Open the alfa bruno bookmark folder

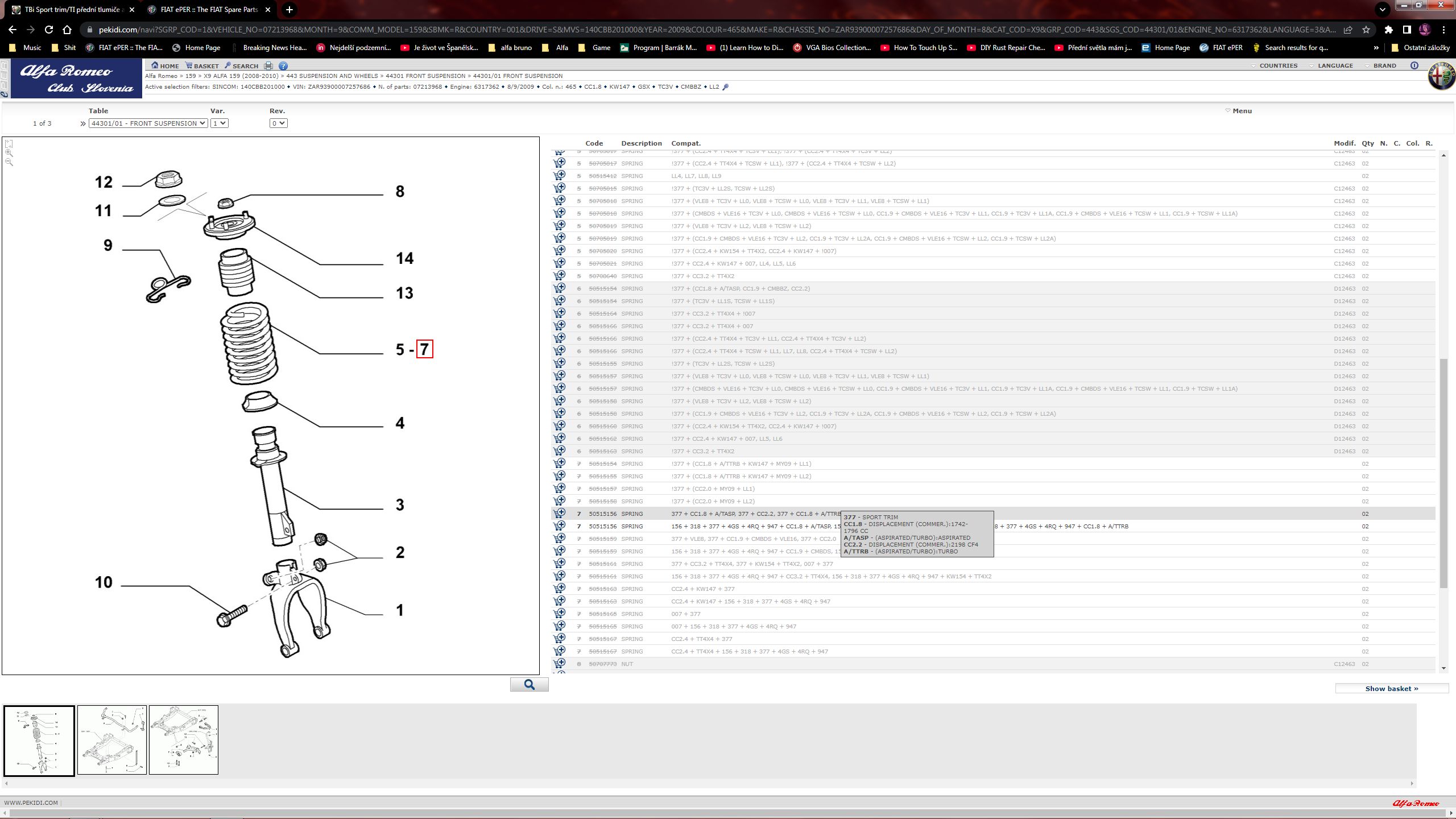click(510, 48)
